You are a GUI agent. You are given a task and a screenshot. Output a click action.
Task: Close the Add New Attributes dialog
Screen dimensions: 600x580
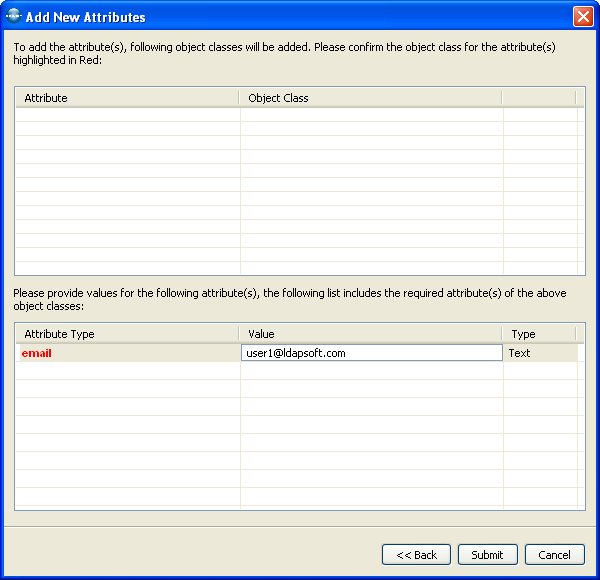(x=582, y=16)
